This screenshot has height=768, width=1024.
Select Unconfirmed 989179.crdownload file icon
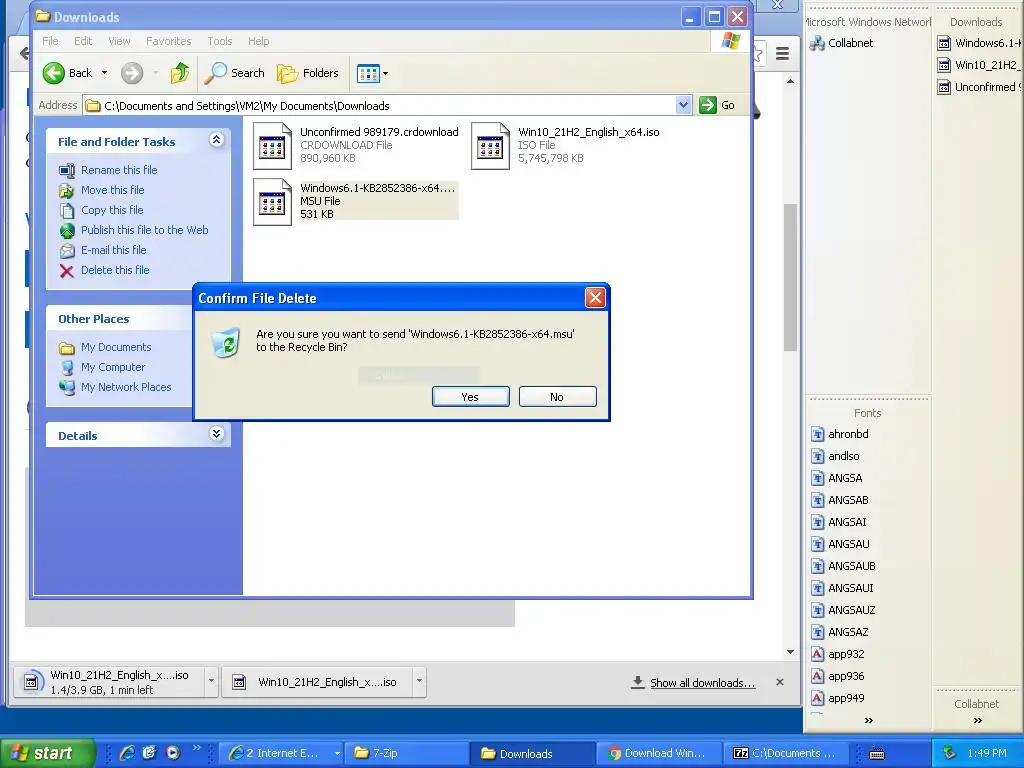point(272,146)
